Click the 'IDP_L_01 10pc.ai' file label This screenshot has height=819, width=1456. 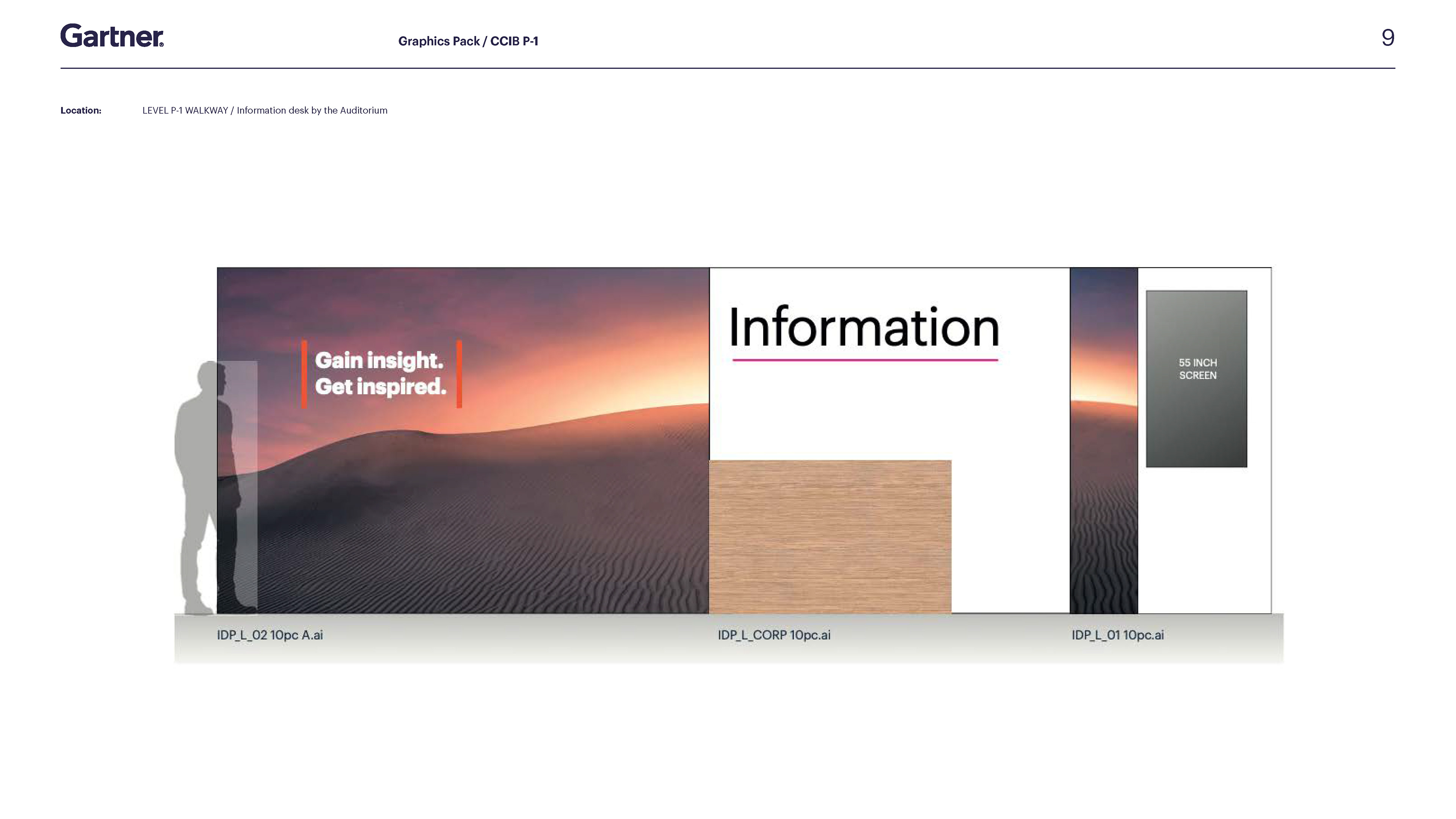point(1117,635)
